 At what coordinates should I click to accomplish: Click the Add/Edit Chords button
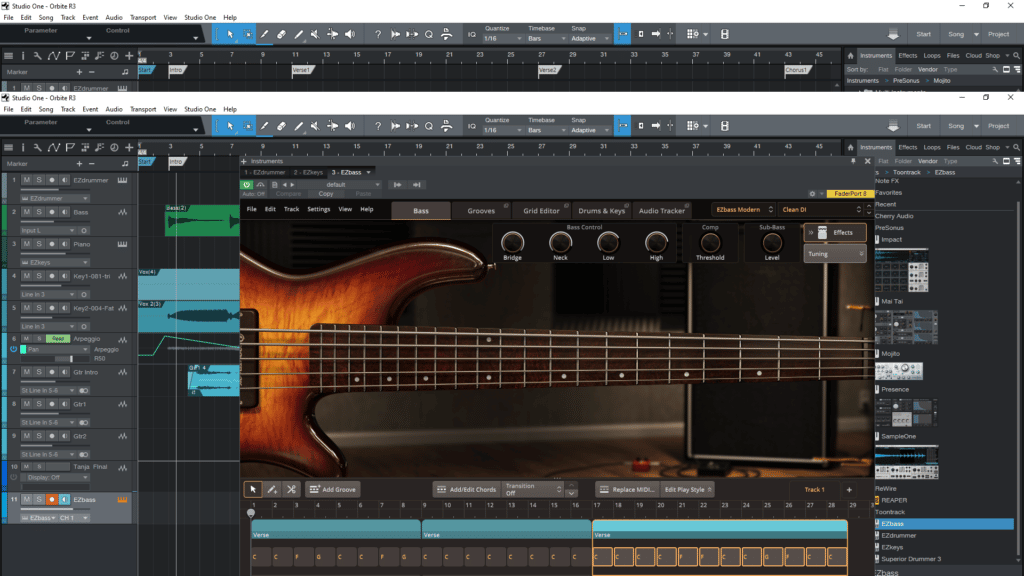point(466,489)
